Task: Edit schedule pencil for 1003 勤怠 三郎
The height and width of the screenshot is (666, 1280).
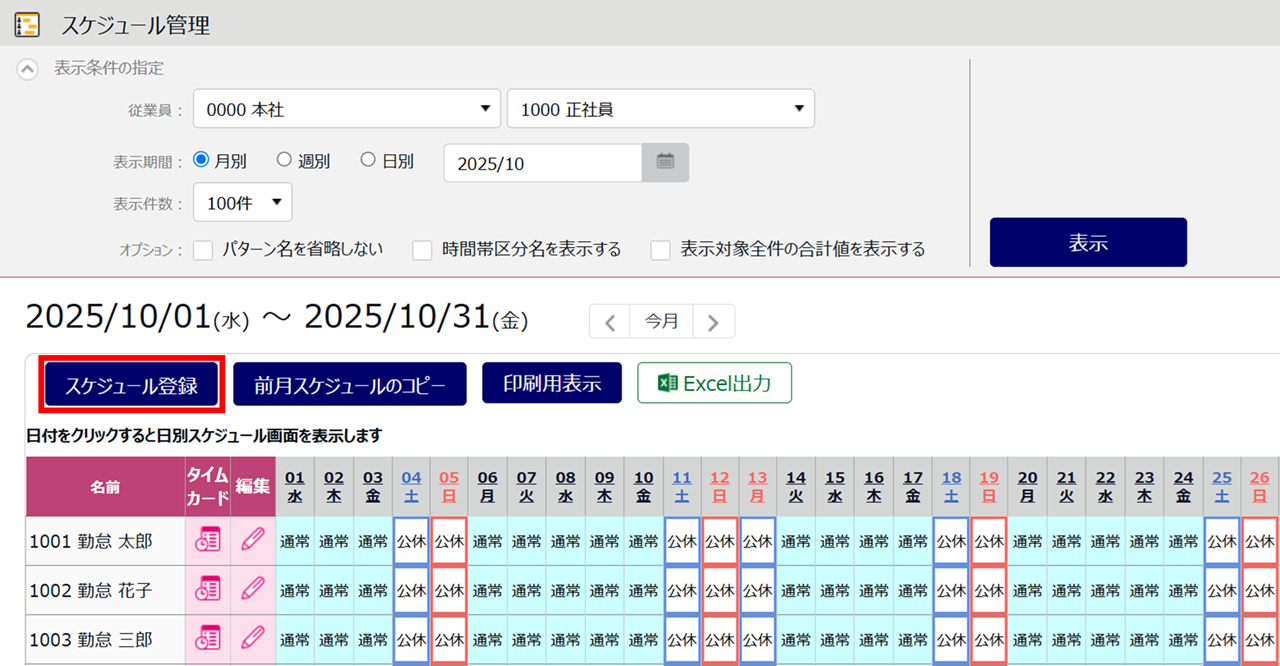Action: click(x=253, y=639)
